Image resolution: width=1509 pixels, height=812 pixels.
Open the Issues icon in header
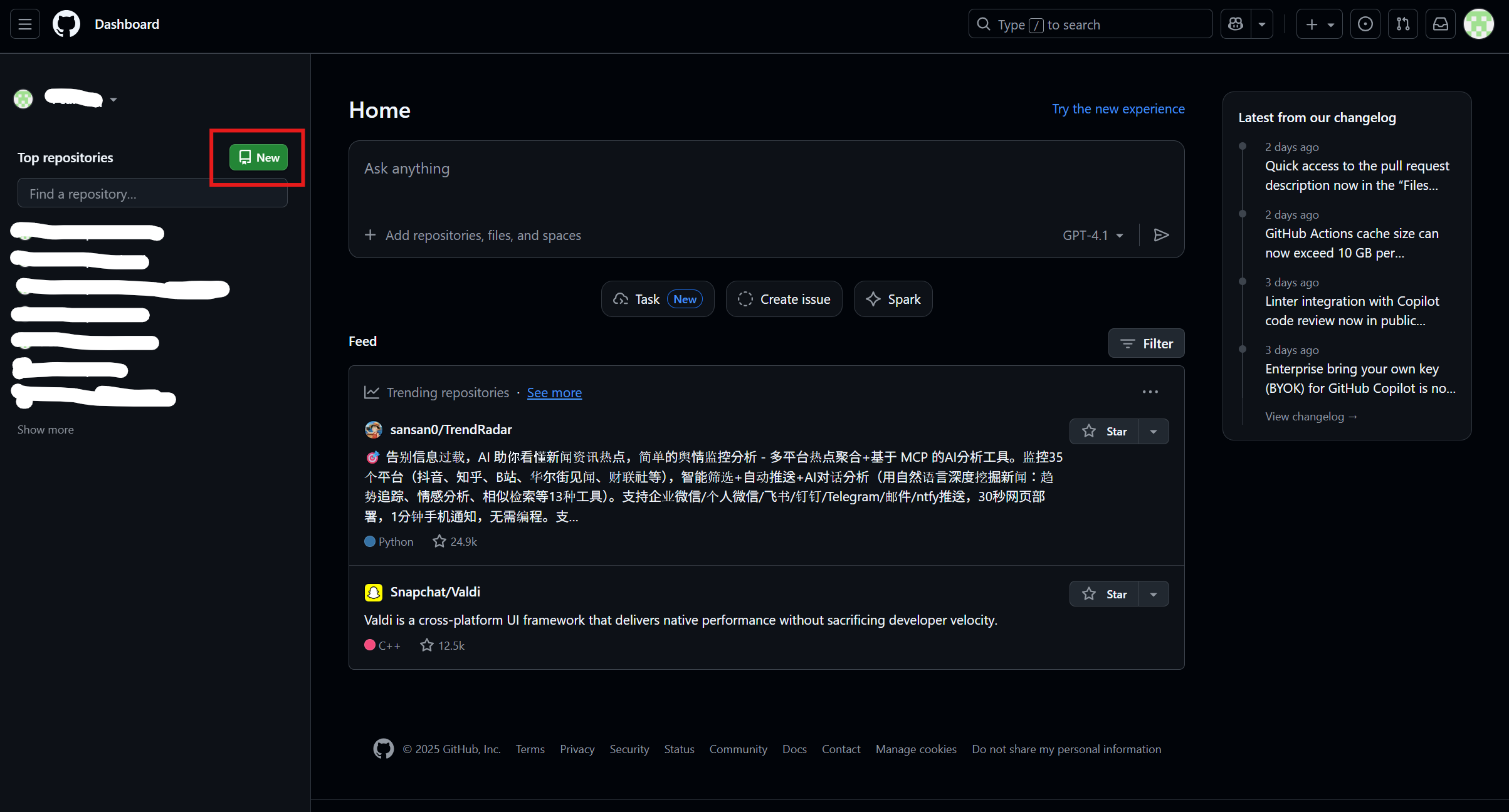[1365, 24]
